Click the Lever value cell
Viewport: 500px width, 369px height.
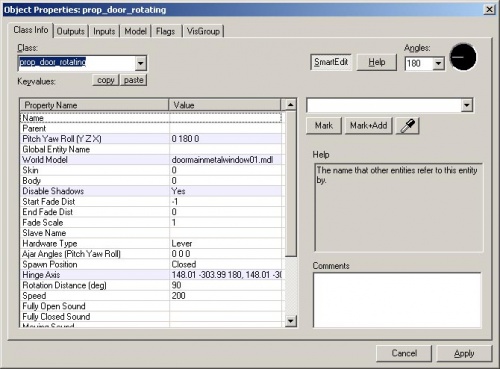(x=226, y=243)
